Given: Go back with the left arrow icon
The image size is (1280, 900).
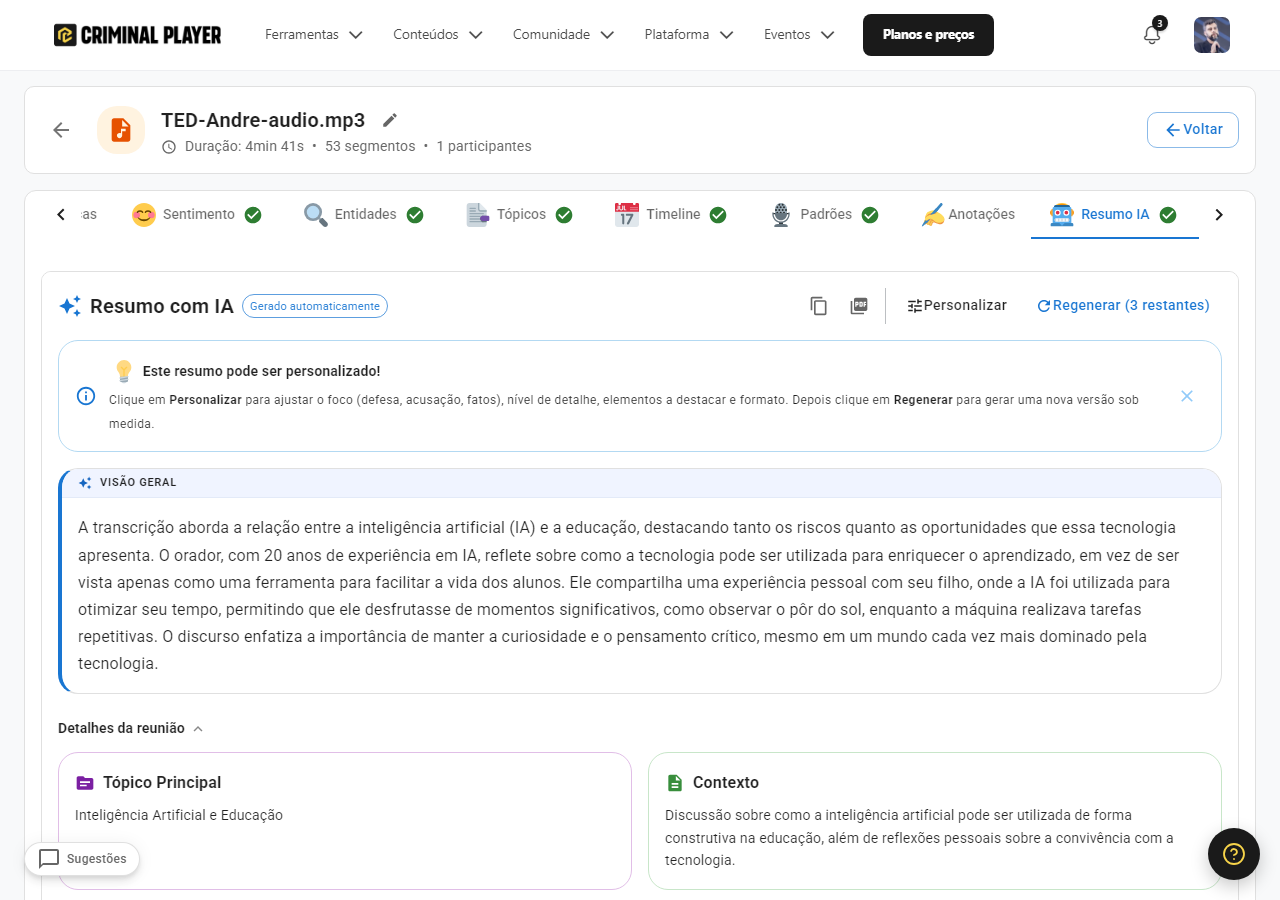Looking at the screenshot, I should click(61, 130).
